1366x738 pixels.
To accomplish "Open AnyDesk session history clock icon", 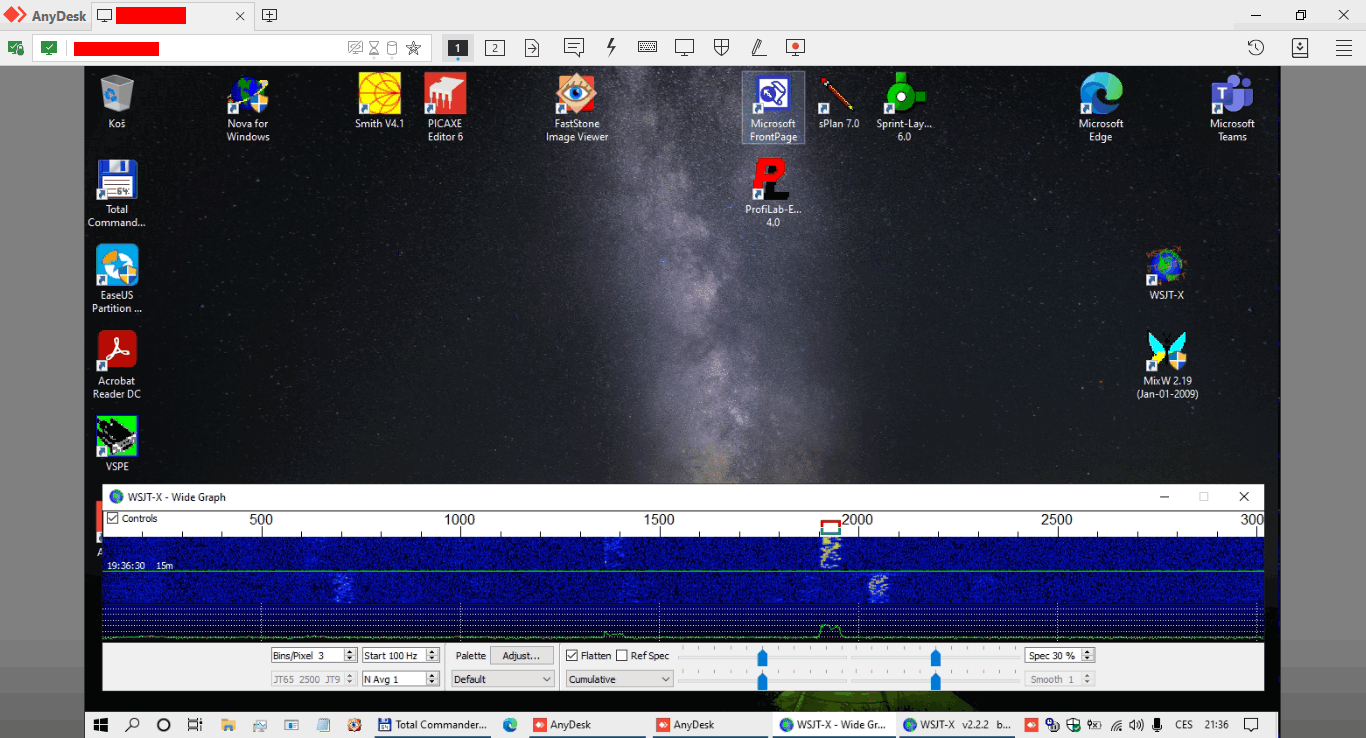I will click(1256, 47).
